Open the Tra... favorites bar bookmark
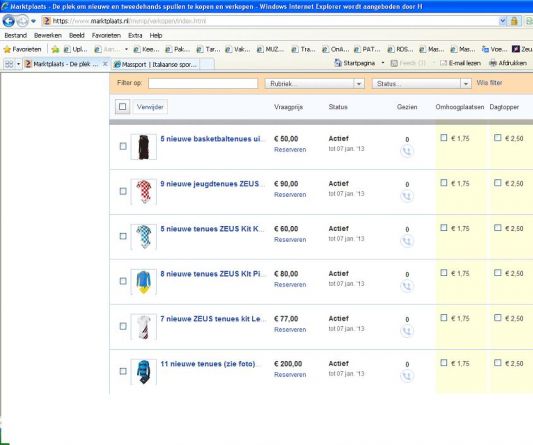 (x=304, y=49)
